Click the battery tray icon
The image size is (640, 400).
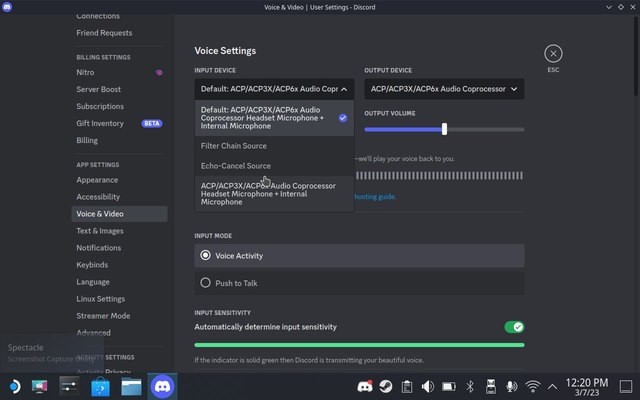pos(449,386)
